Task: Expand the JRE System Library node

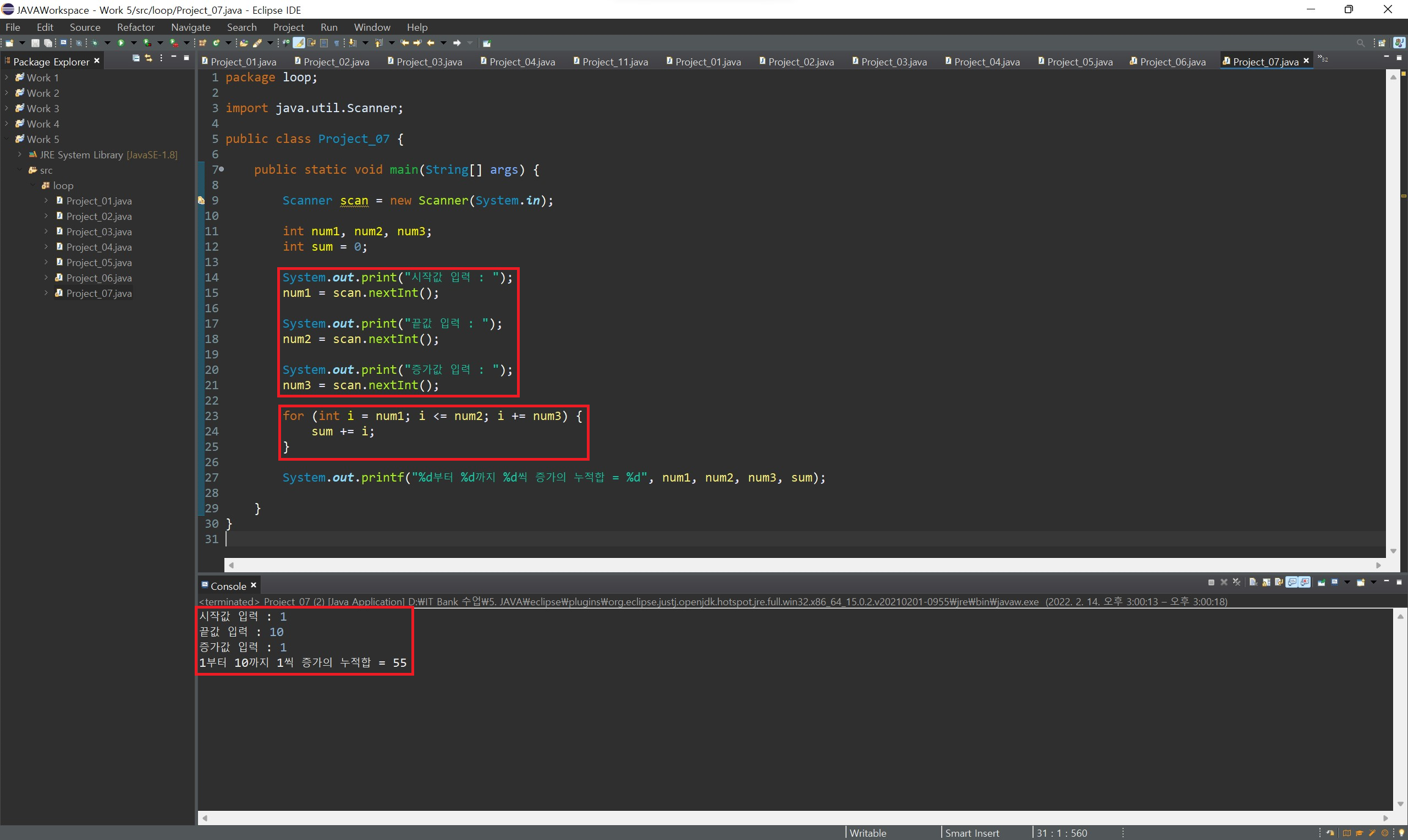Action: click(x=20, y=154)
